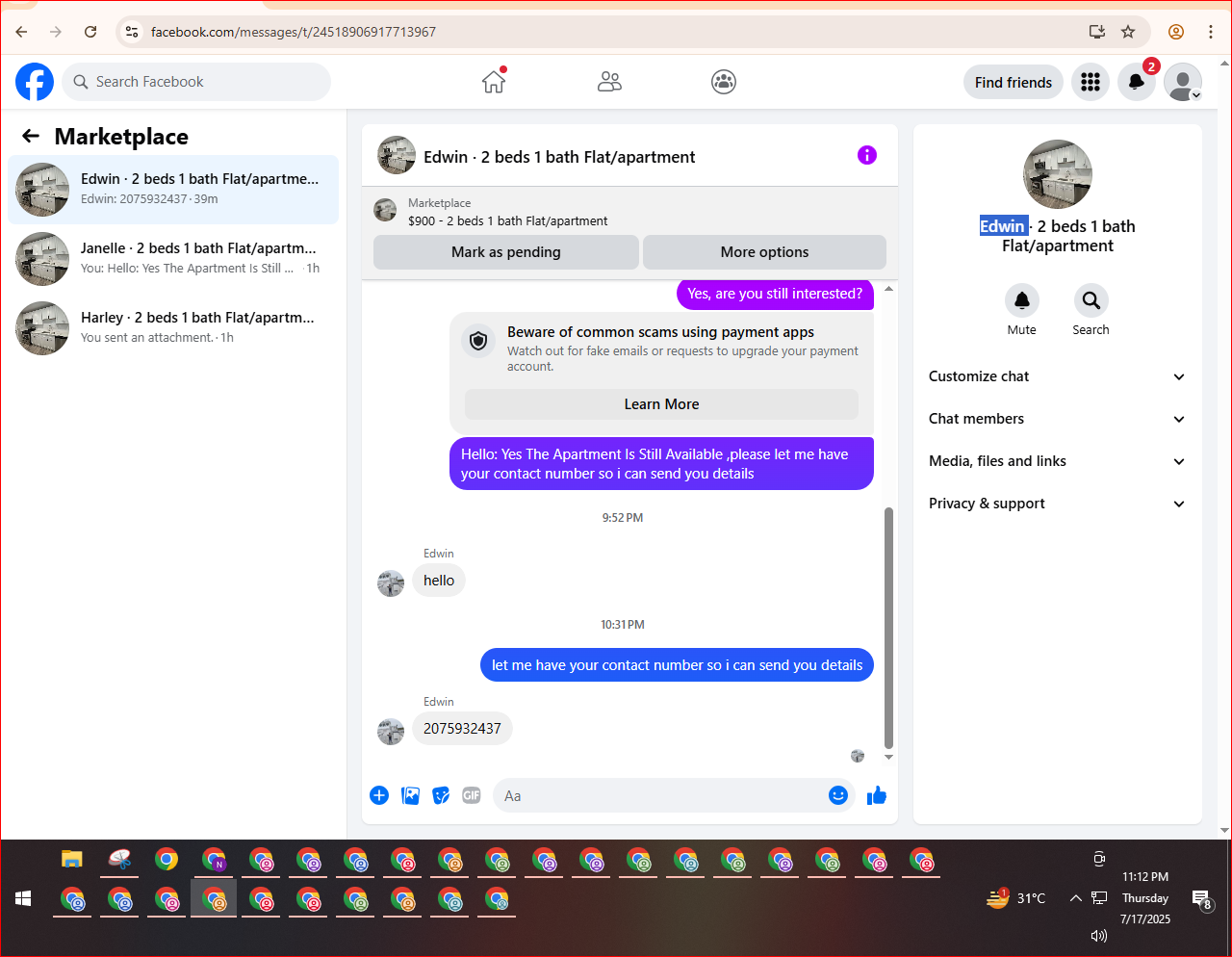Image resolution: width=1232 pixels, height=957 pixels.
Task: Click 'Yes, are you still interested?' message
Action: pyautogui.click(x=775, y=294)
